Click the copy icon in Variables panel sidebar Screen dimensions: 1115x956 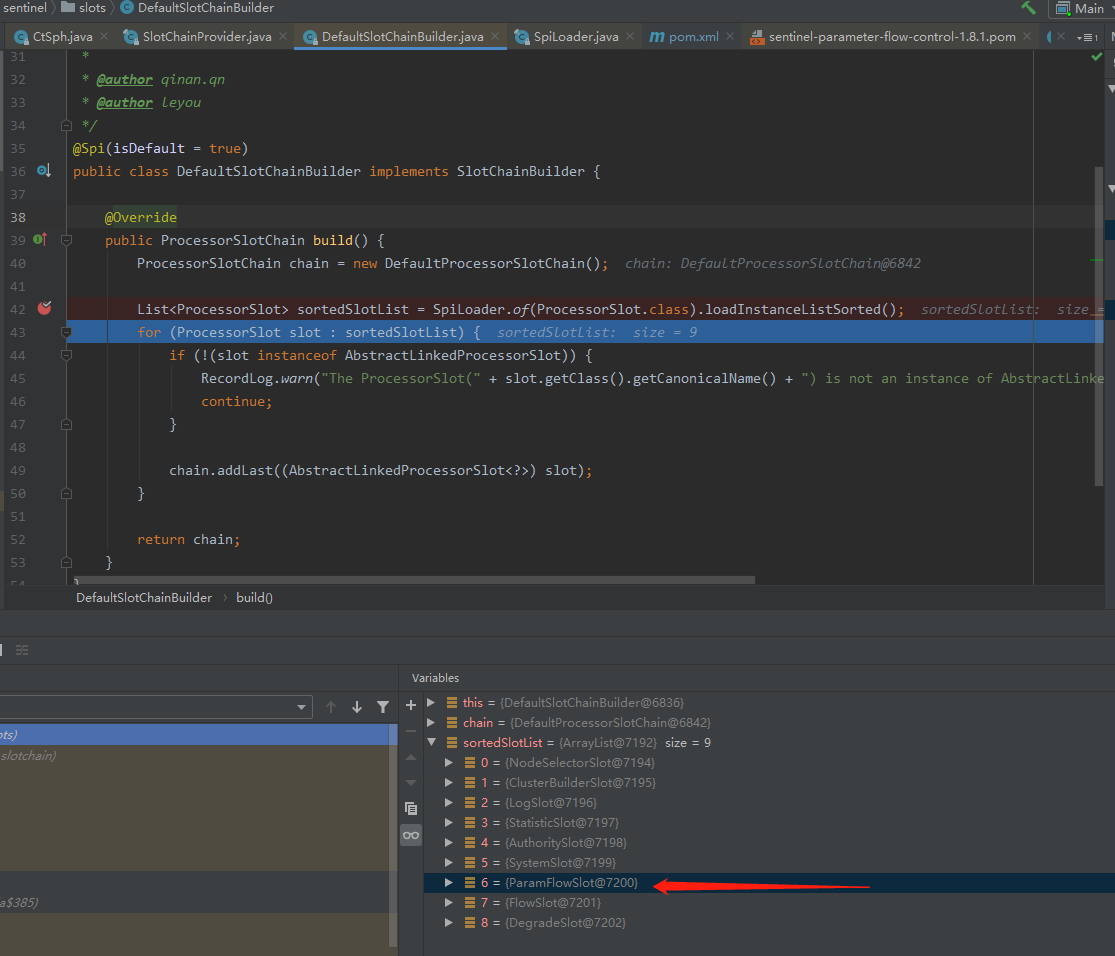[x=410, y=808]
